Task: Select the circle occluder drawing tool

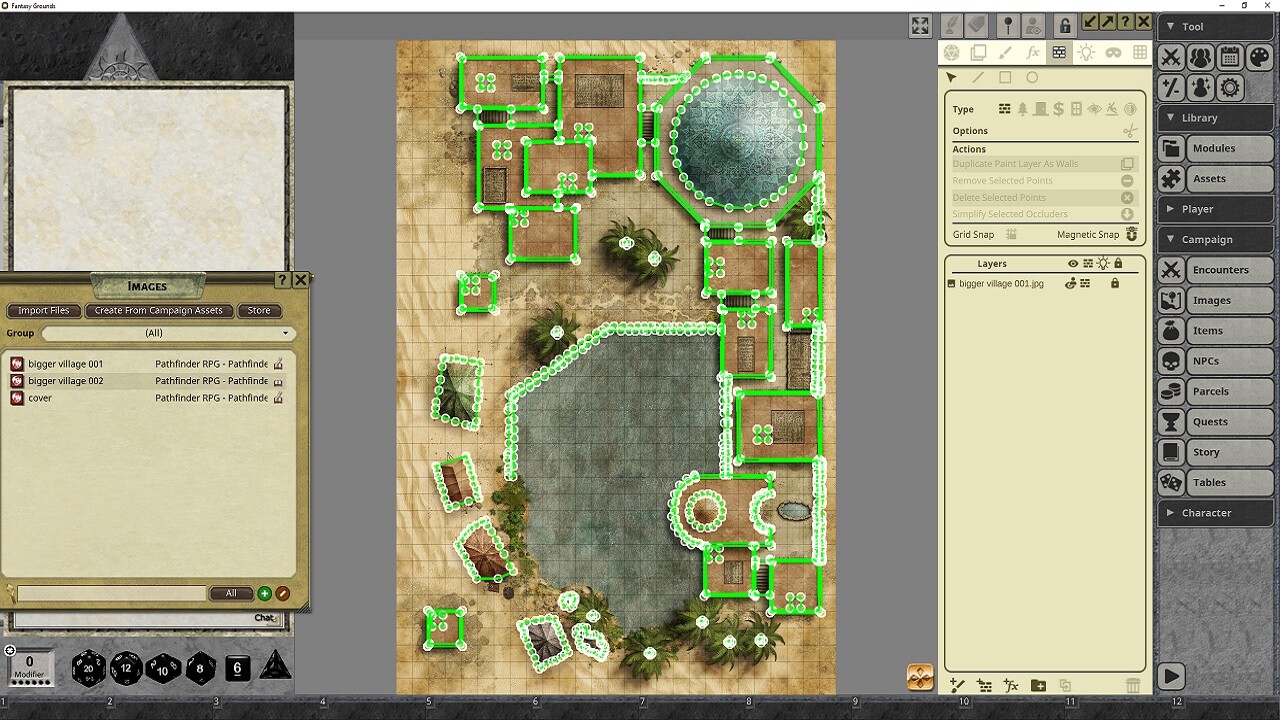Action: click(1032, 77)
